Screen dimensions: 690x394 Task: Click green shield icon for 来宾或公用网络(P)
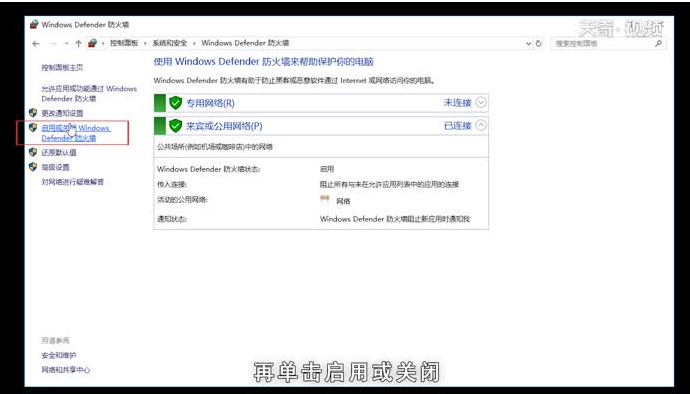click(175, 126)
